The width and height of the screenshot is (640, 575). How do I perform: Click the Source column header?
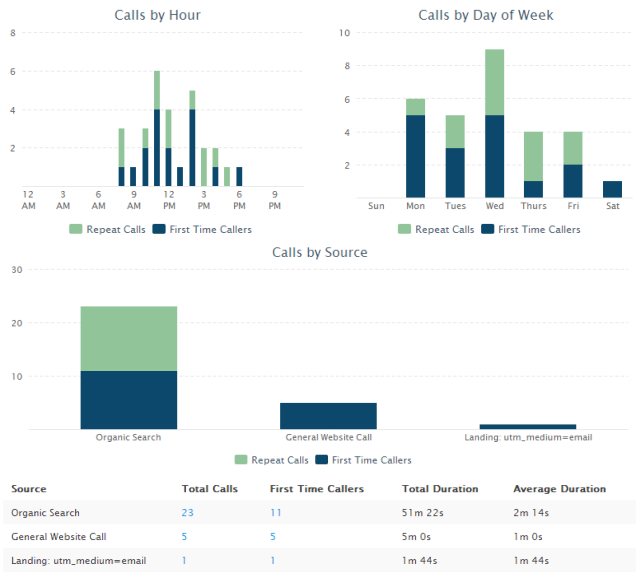click(29, 488)
